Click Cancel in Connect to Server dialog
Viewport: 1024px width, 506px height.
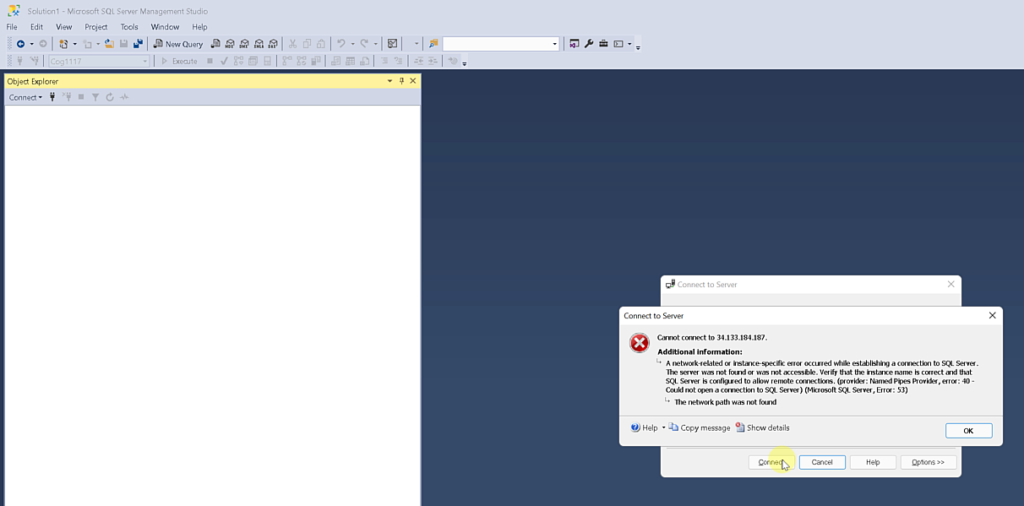tap(822, 462)
